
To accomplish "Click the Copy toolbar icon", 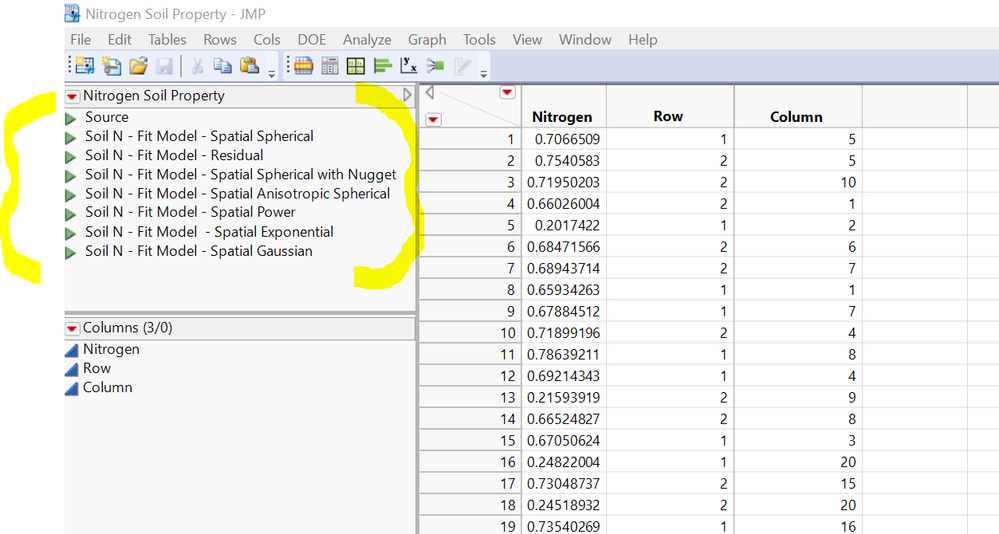I will click(x=222, y=66).
